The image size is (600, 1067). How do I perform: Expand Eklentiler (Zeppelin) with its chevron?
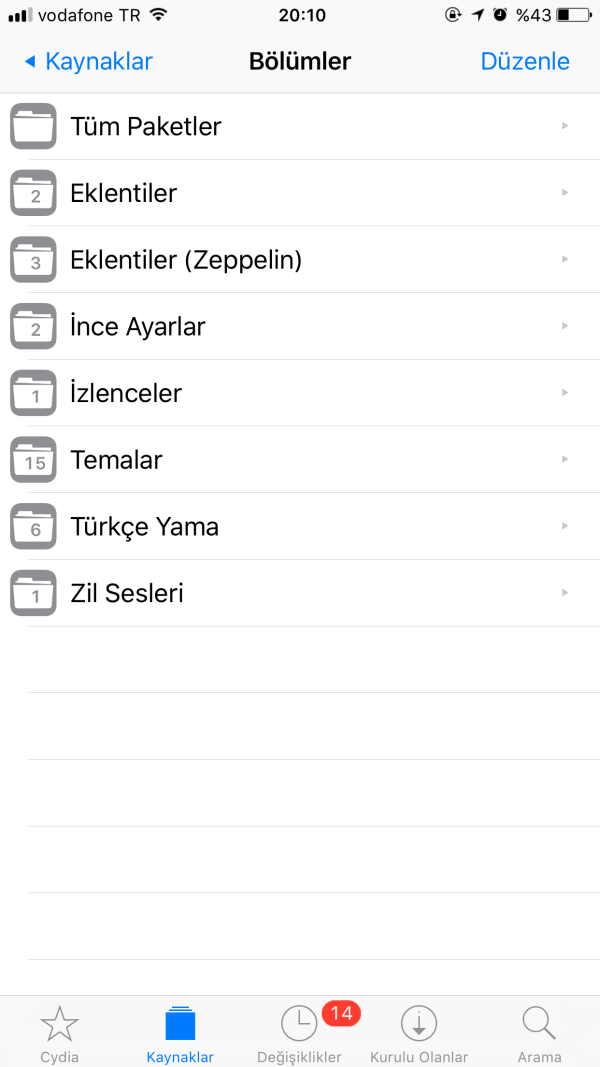(x=565, y=260)
